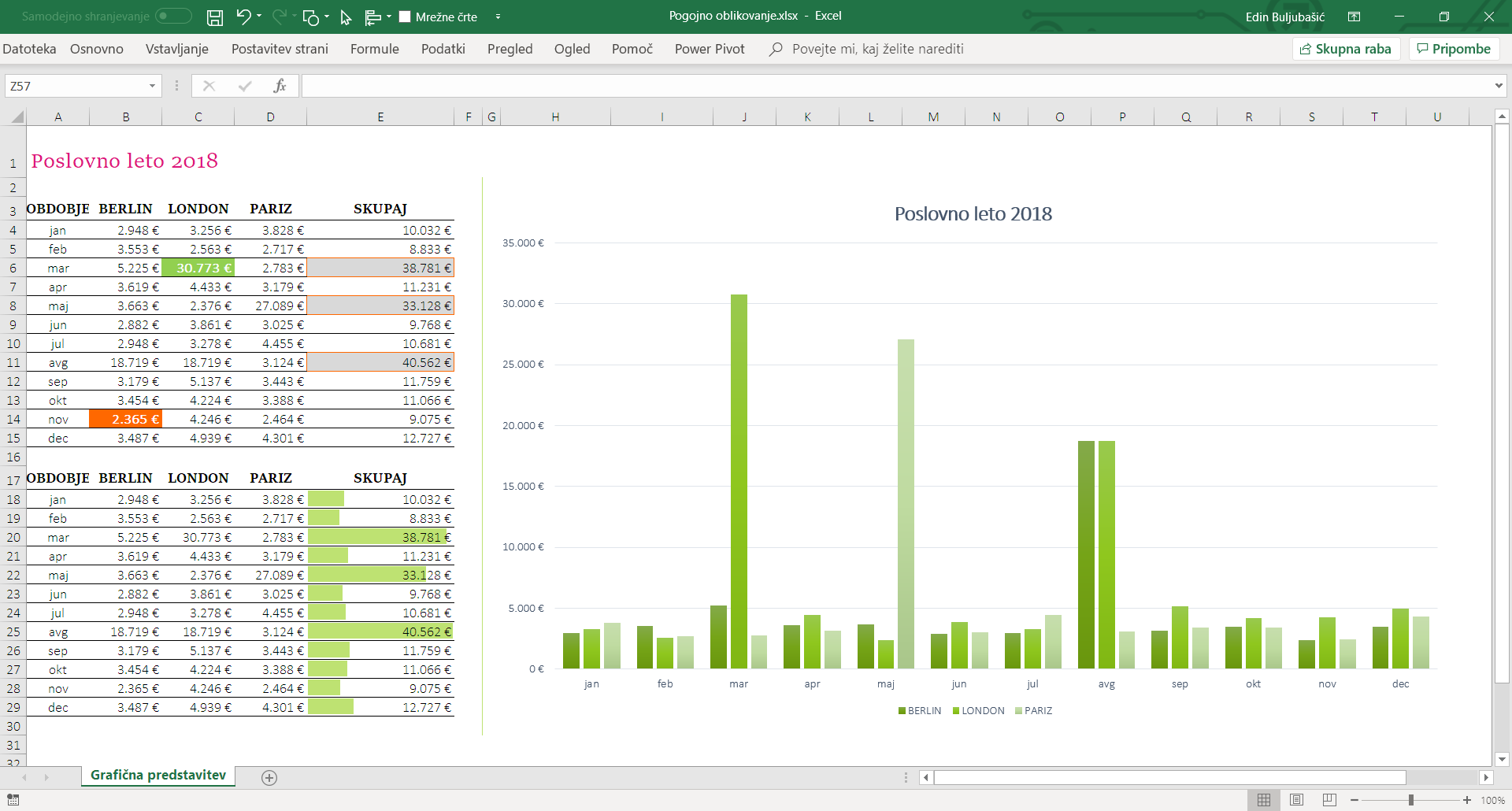This screenshot has width=1512, height=811.
Task: Expand the formula bar chevron
Action: [1499, 86]
